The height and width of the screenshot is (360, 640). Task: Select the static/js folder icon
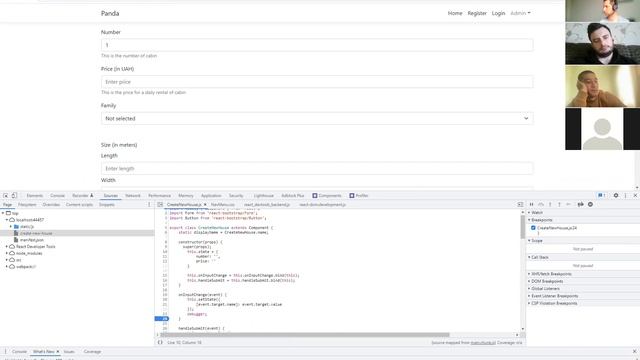click(x=16, y=227)
